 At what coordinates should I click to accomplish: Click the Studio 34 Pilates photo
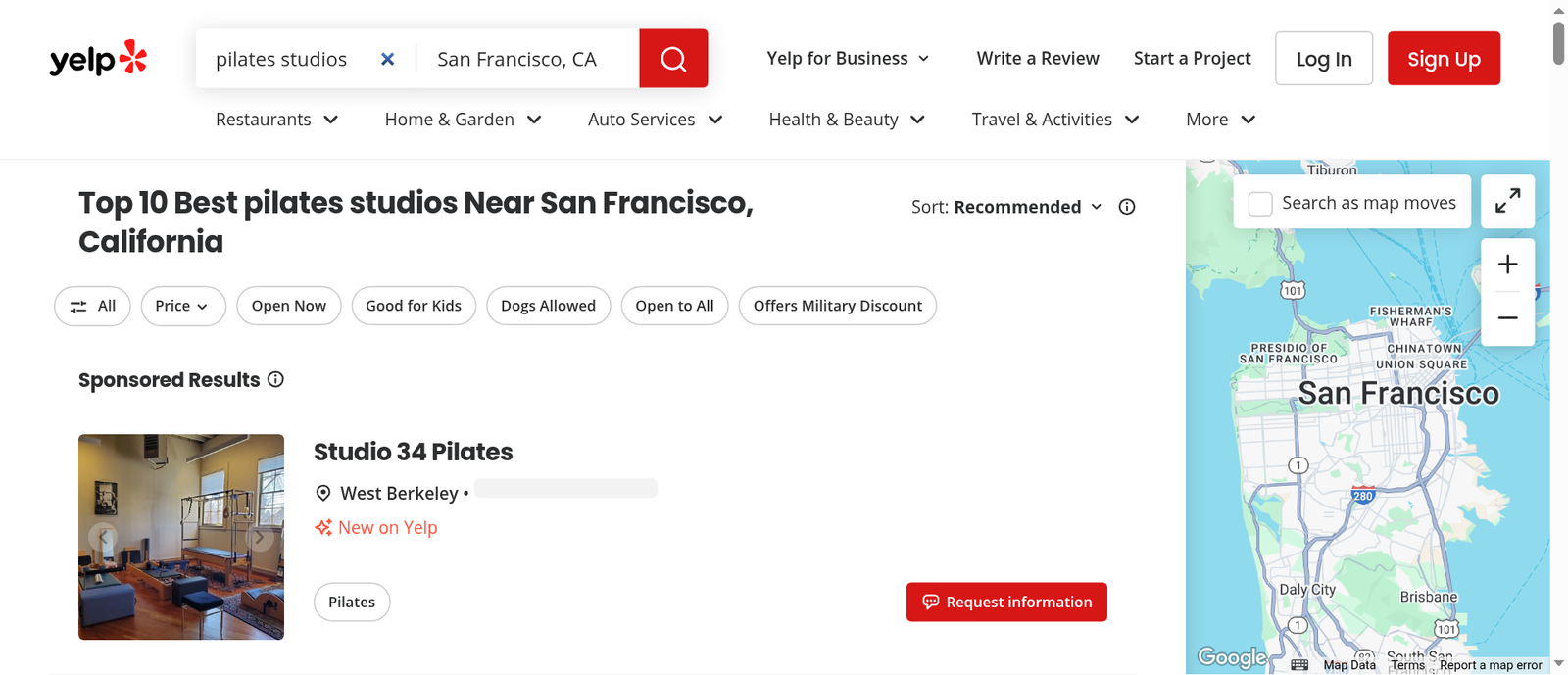(181, 537)
